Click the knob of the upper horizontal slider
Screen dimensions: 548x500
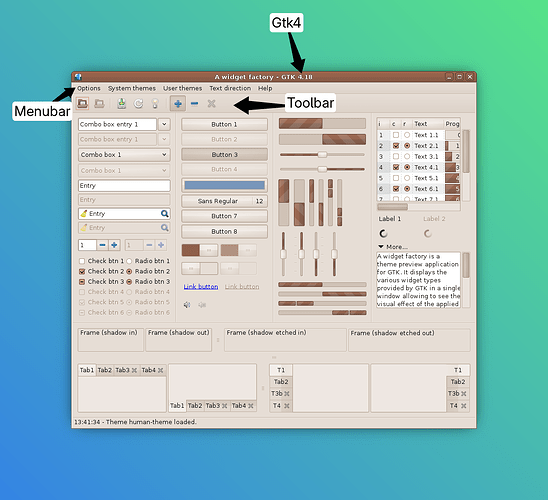tap(322, 154)
